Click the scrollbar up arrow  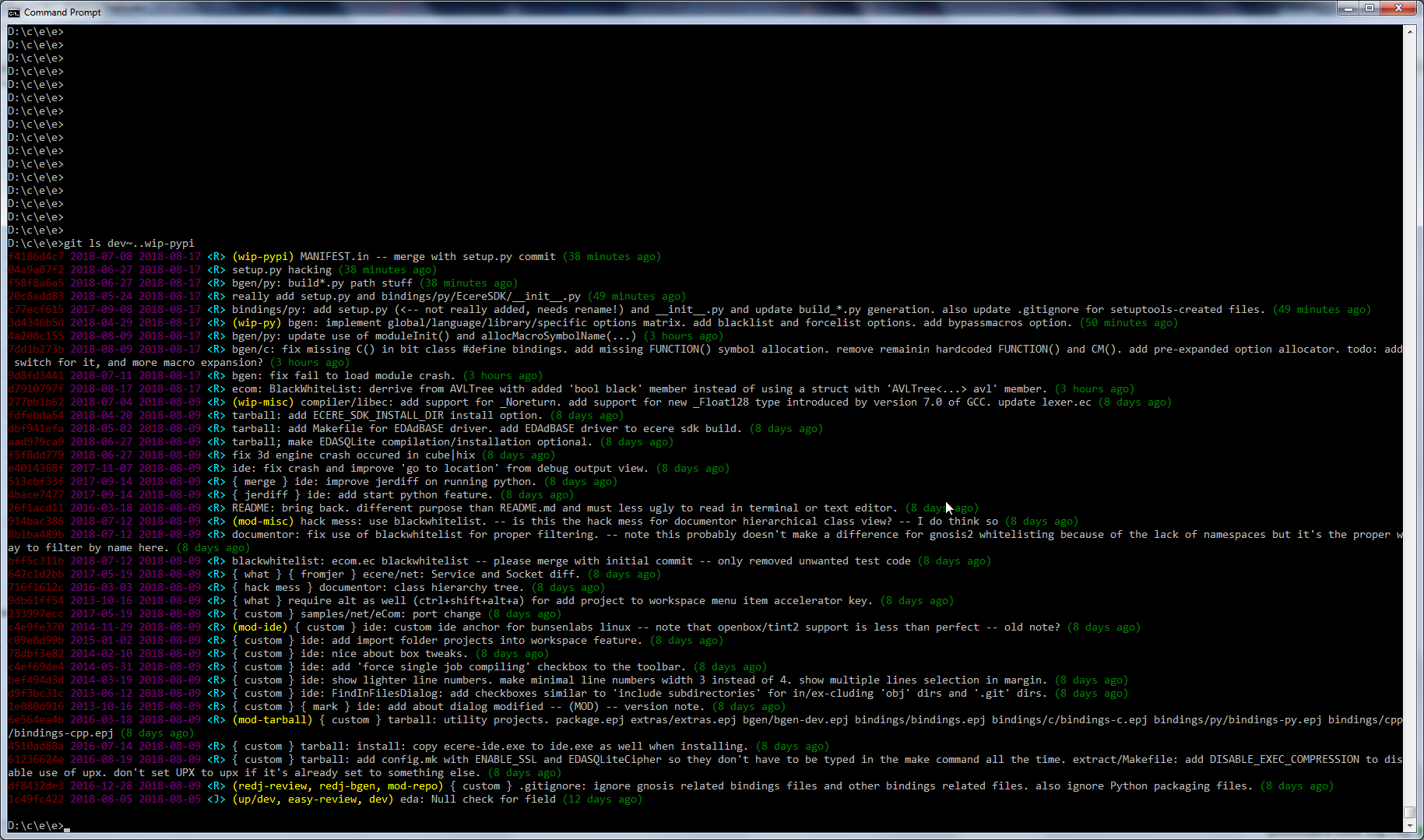coord(1409,32)
